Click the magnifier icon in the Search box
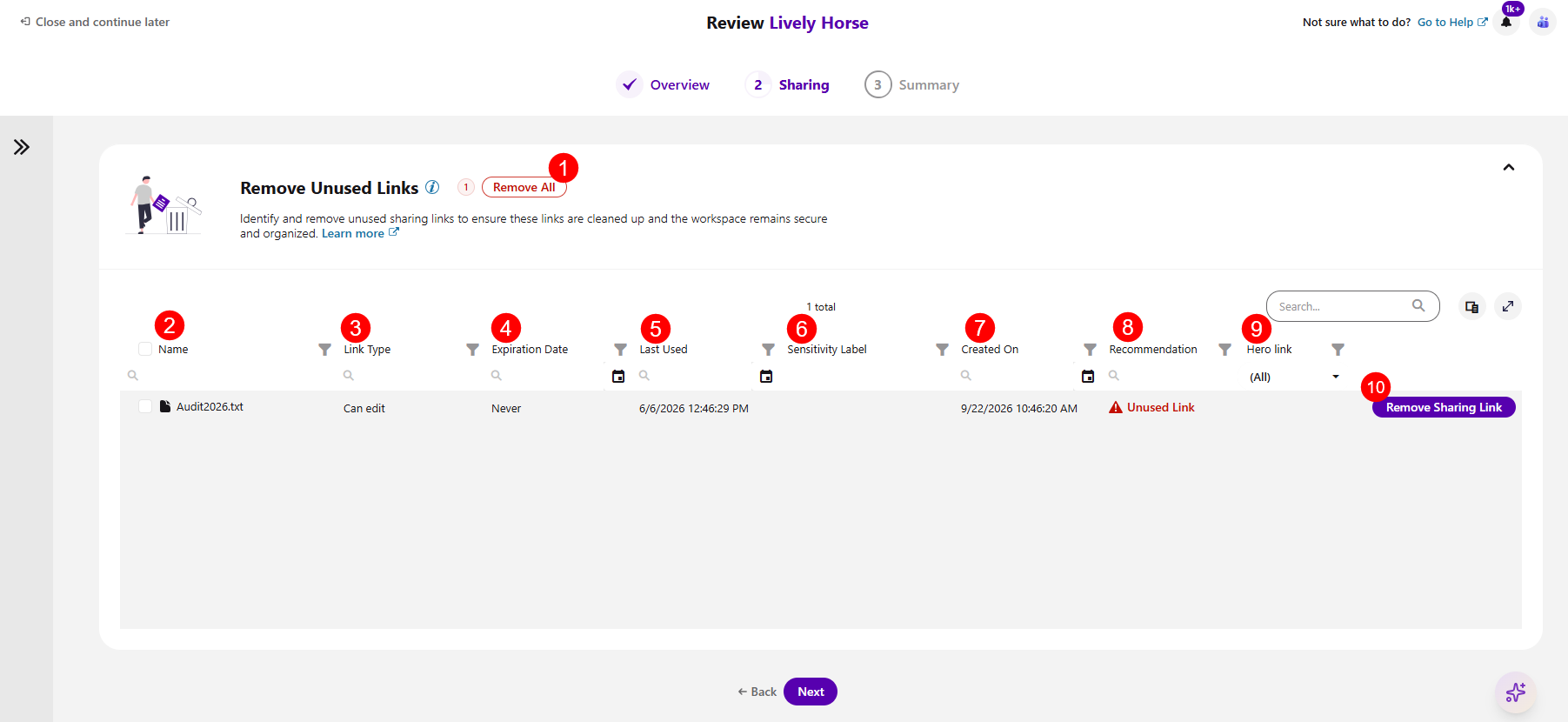The width and height of the screenshot is (1568, 722). pos(1418,305)
